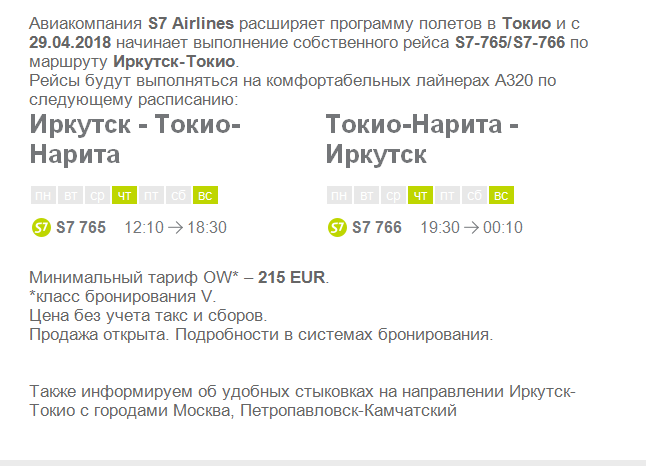Select Sunday (вс) in the Tokyo–Irkutsk schedule
This screenshot has height=466, width=646.
501,195
